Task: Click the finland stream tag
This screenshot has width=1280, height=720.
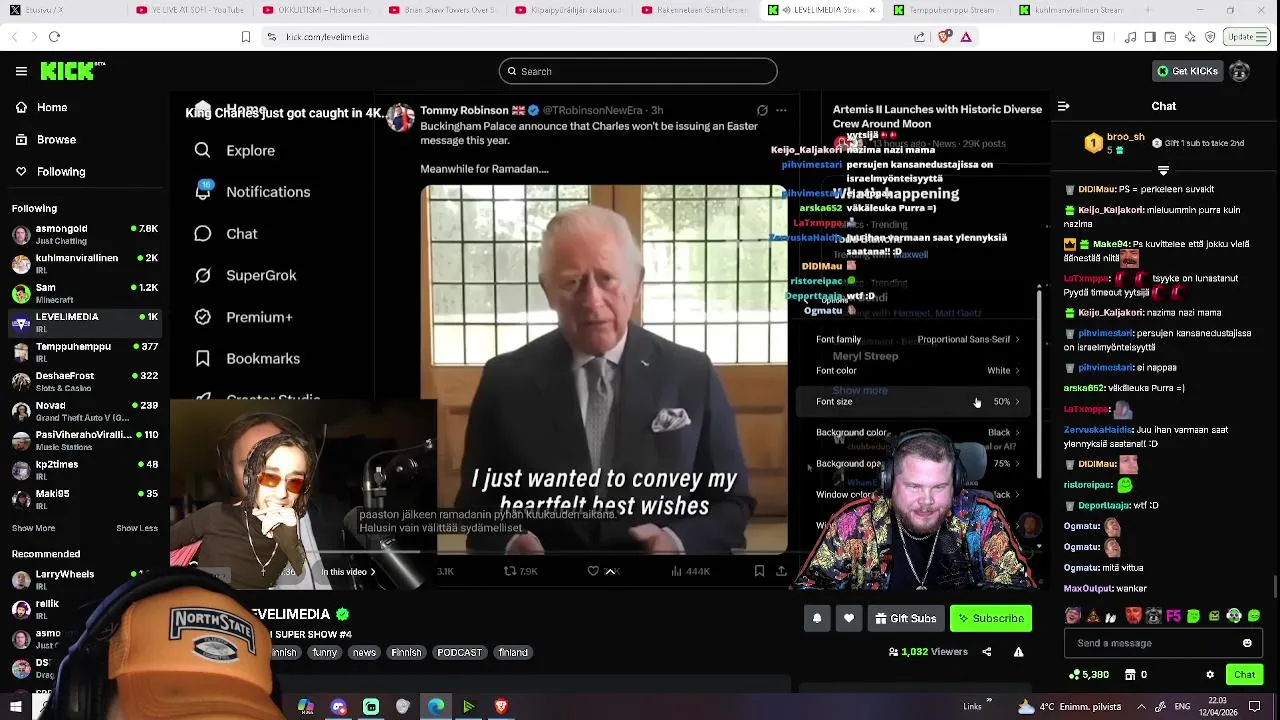Action: pyautogui.click(x=513, y=652)
